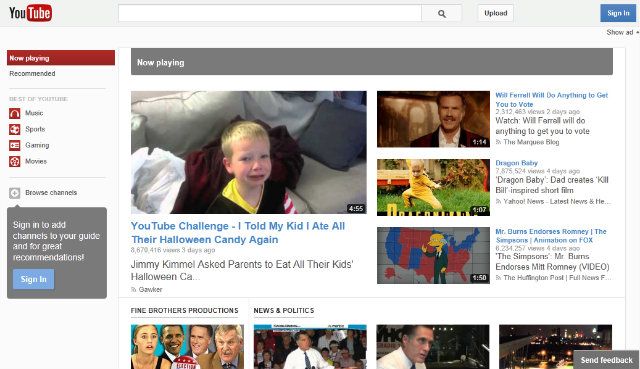Open the Fine Brothers election video thumbnail
Image resolution: width=640 pixels, height=369 pixels.
(x=187, y=347)
